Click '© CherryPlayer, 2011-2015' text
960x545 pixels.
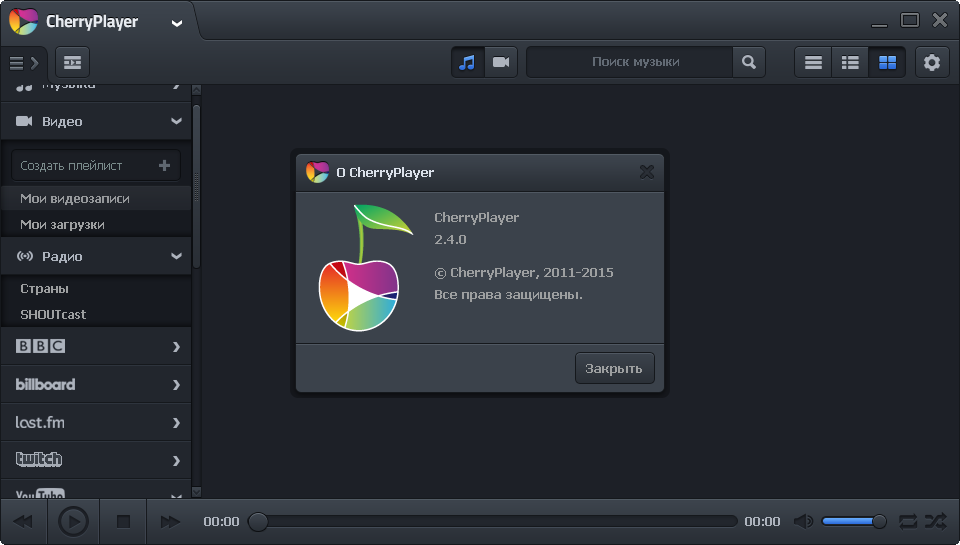point(523,272)
